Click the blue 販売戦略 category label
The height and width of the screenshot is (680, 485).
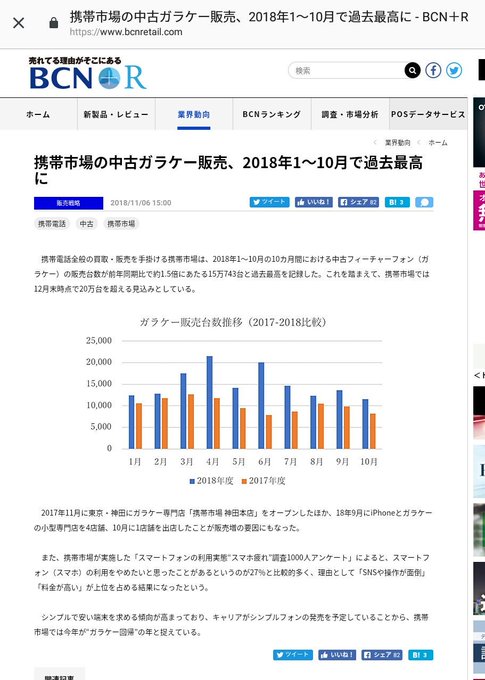[x=69, y=203]
